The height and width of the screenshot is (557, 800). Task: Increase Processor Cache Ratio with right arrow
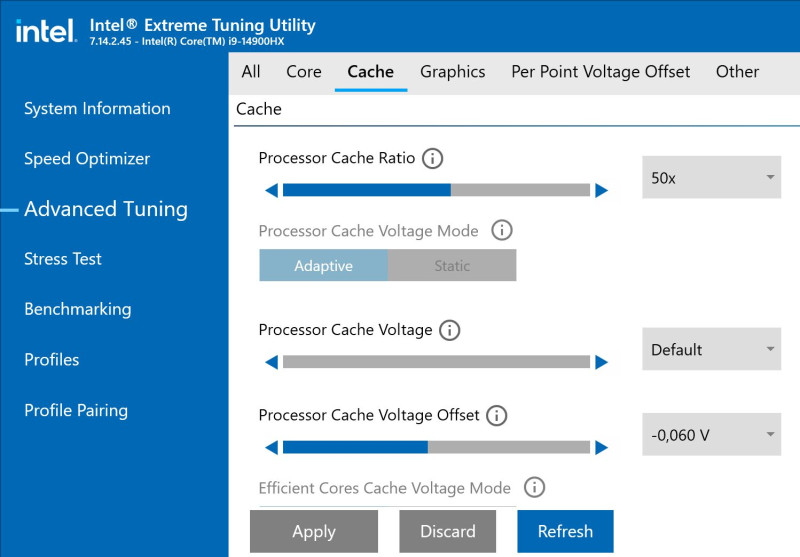[x=602, y=190]
